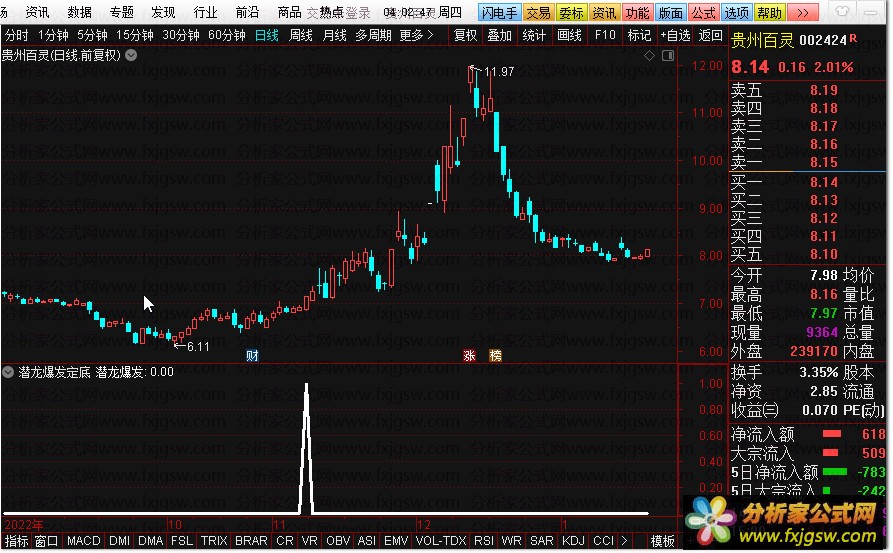Image resolution: width=893 pixels, height=553 pixels.
Task: Switch indicator to CCI
Action: point(604,541)
